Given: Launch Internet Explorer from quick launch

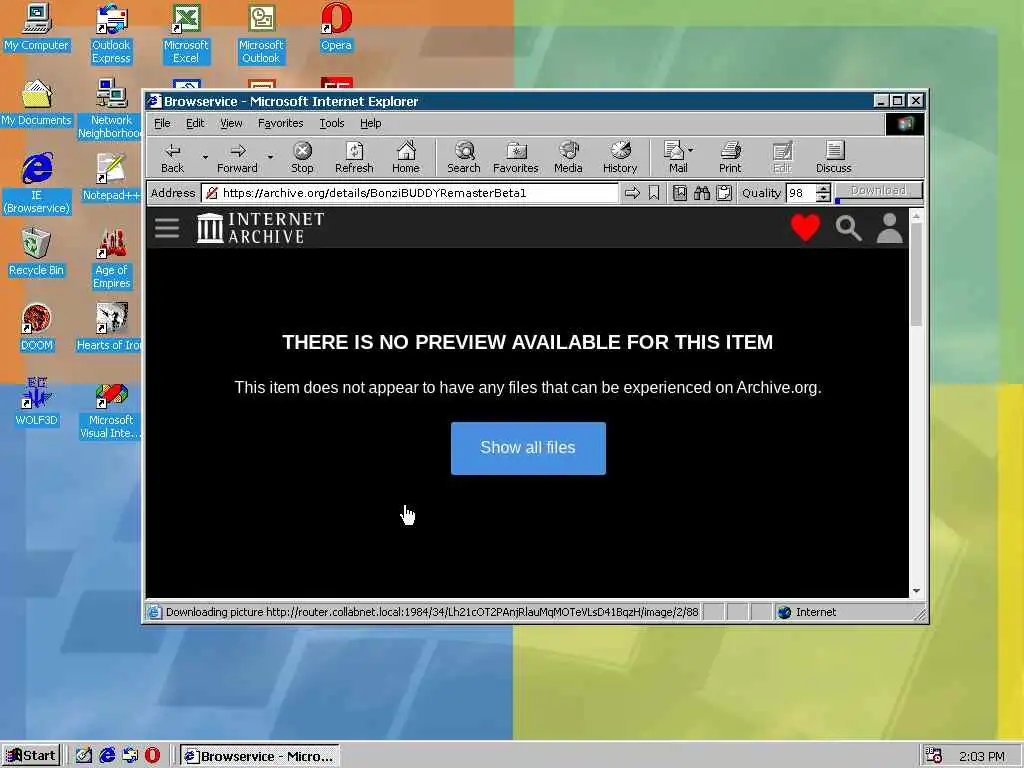Looking at the screenshot, I should point(107,756).
